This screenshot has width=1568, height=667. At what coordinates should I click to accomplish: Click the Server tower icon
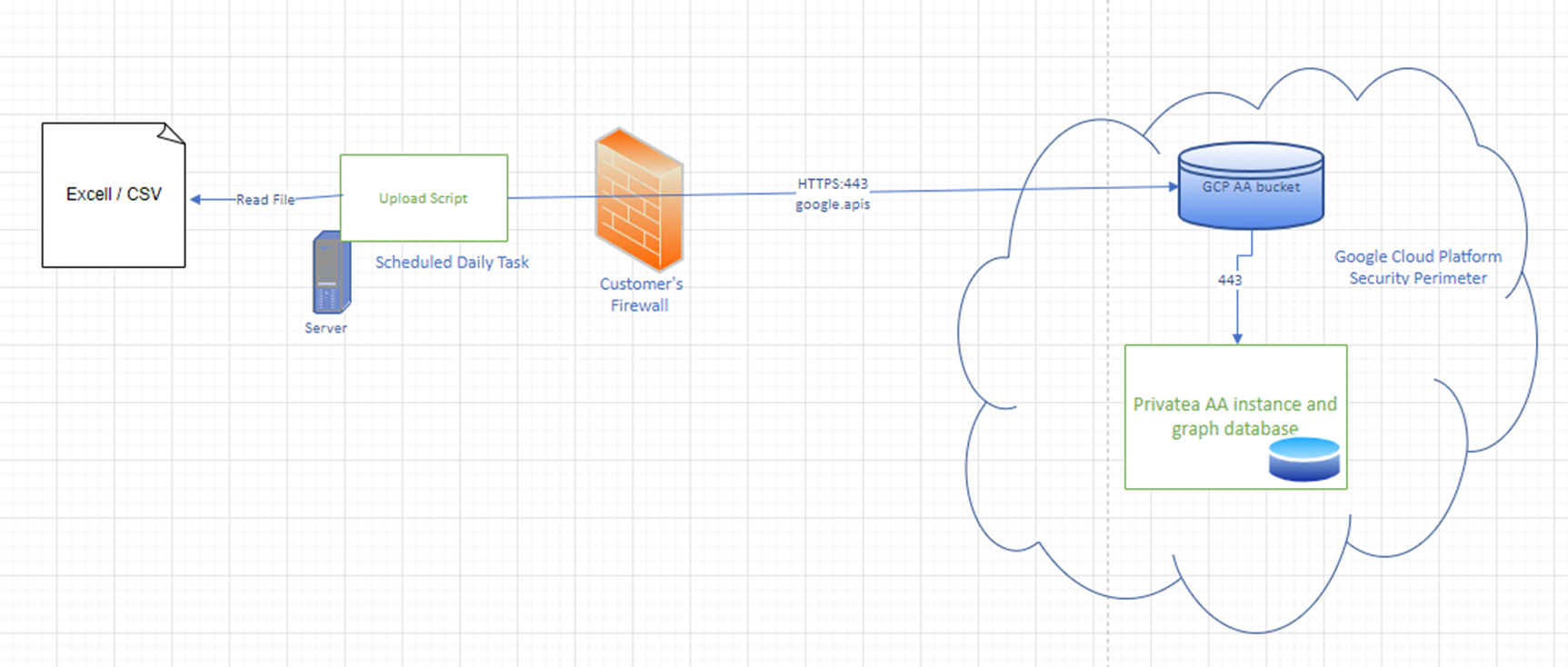tap(330, 273)
